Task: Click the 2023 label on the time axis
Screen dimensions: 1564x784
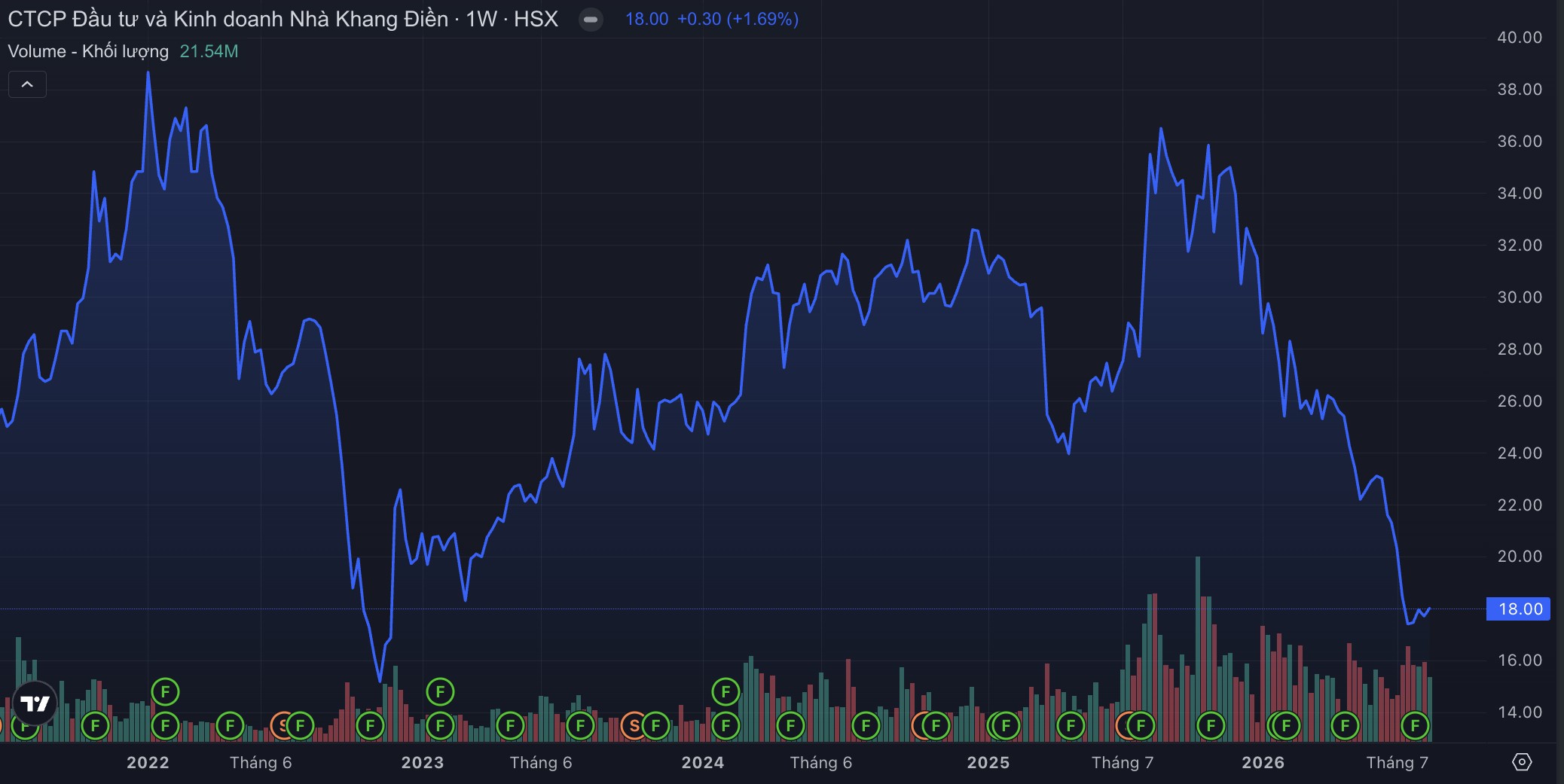Action: [423, 762]
